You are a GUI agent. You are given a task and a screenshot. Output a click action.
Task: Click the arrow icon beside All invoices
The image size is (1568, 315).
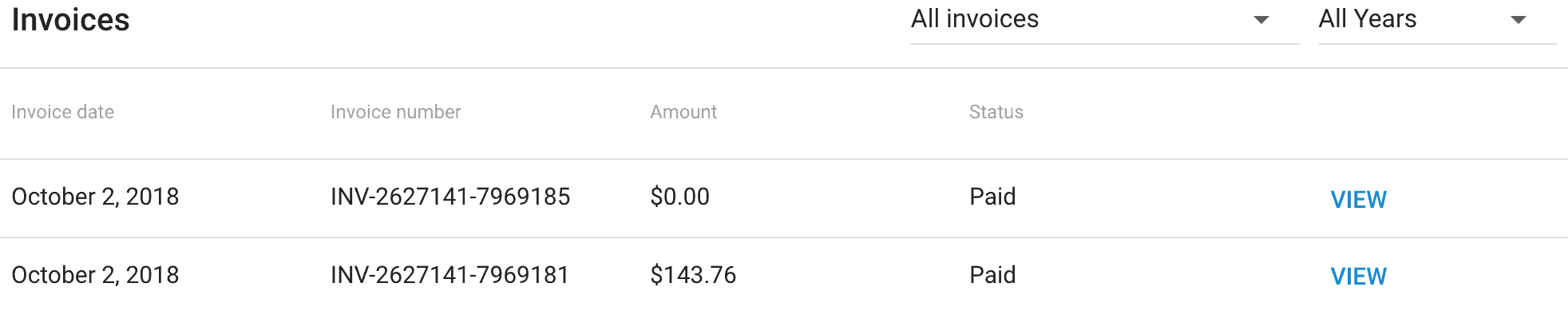click(1261, 20)
